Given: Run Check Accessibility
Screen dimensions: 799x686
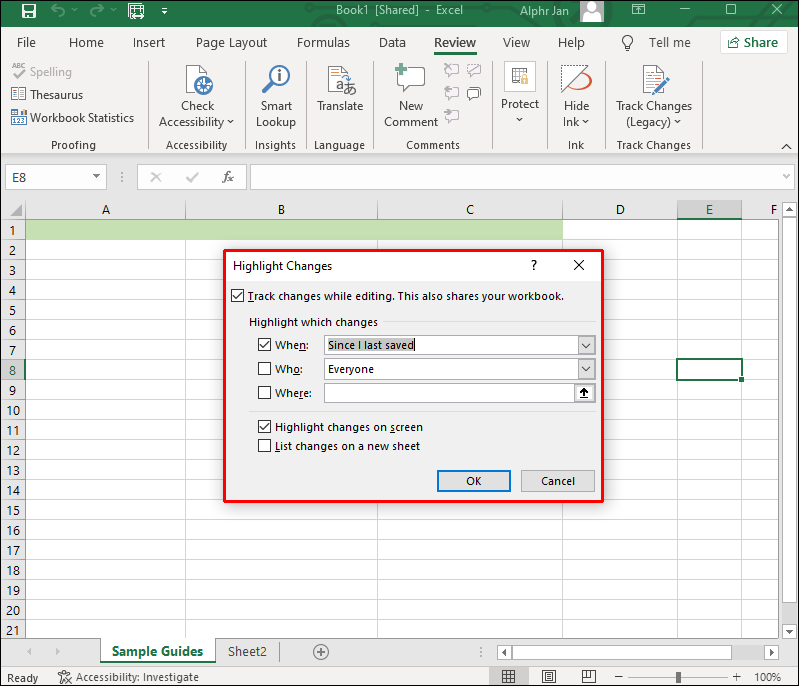Looking at the screenshot, I should point(197,96).
